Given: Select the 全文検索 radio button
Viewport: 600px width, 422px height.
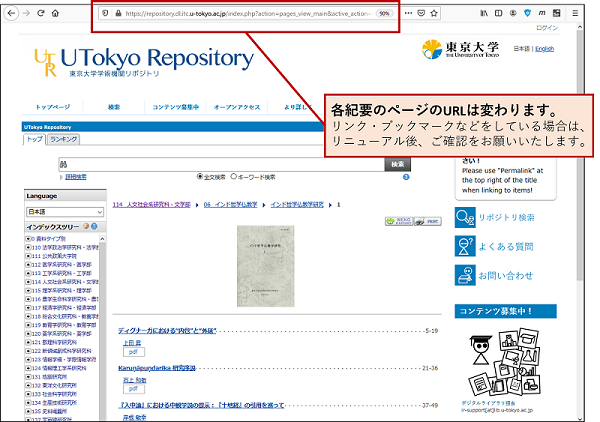Looking at the screenshot, I should pos(199,176).
